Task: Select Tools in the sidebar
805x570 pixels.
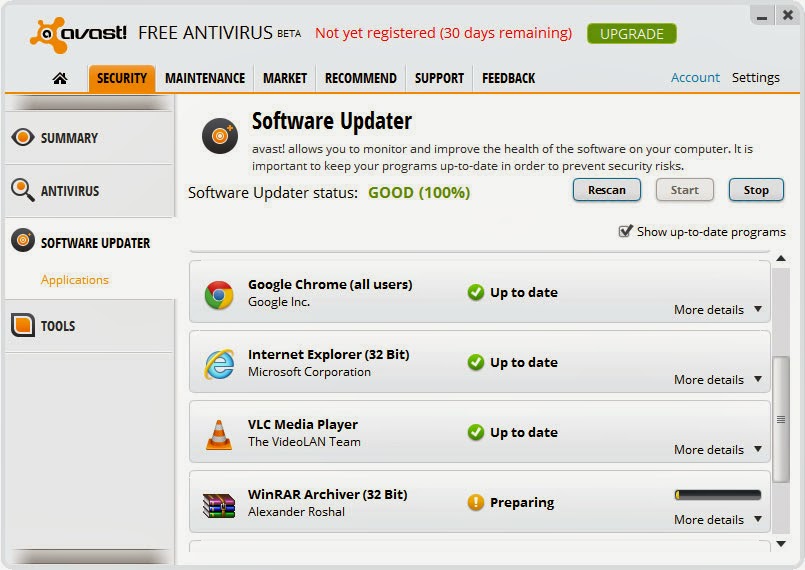Action: point(90,326)
